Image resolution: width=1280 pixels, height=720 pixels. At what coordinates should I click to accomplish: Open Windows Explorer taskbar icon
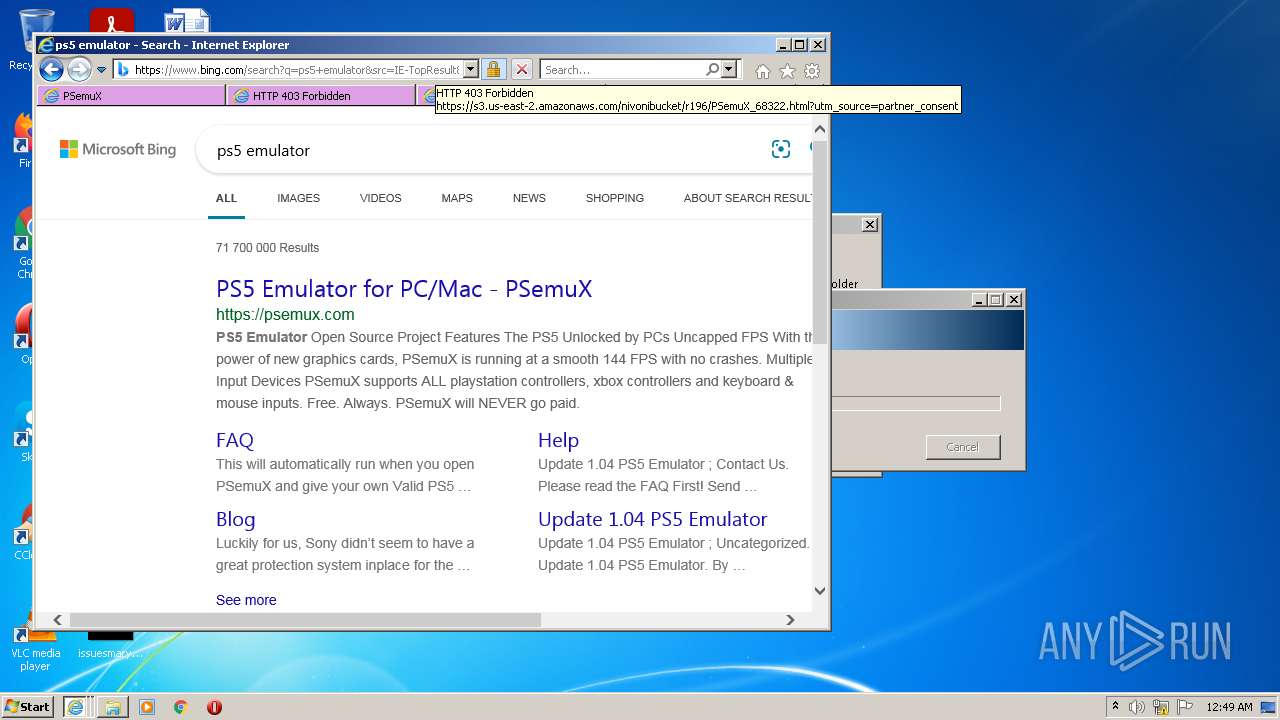113,707
